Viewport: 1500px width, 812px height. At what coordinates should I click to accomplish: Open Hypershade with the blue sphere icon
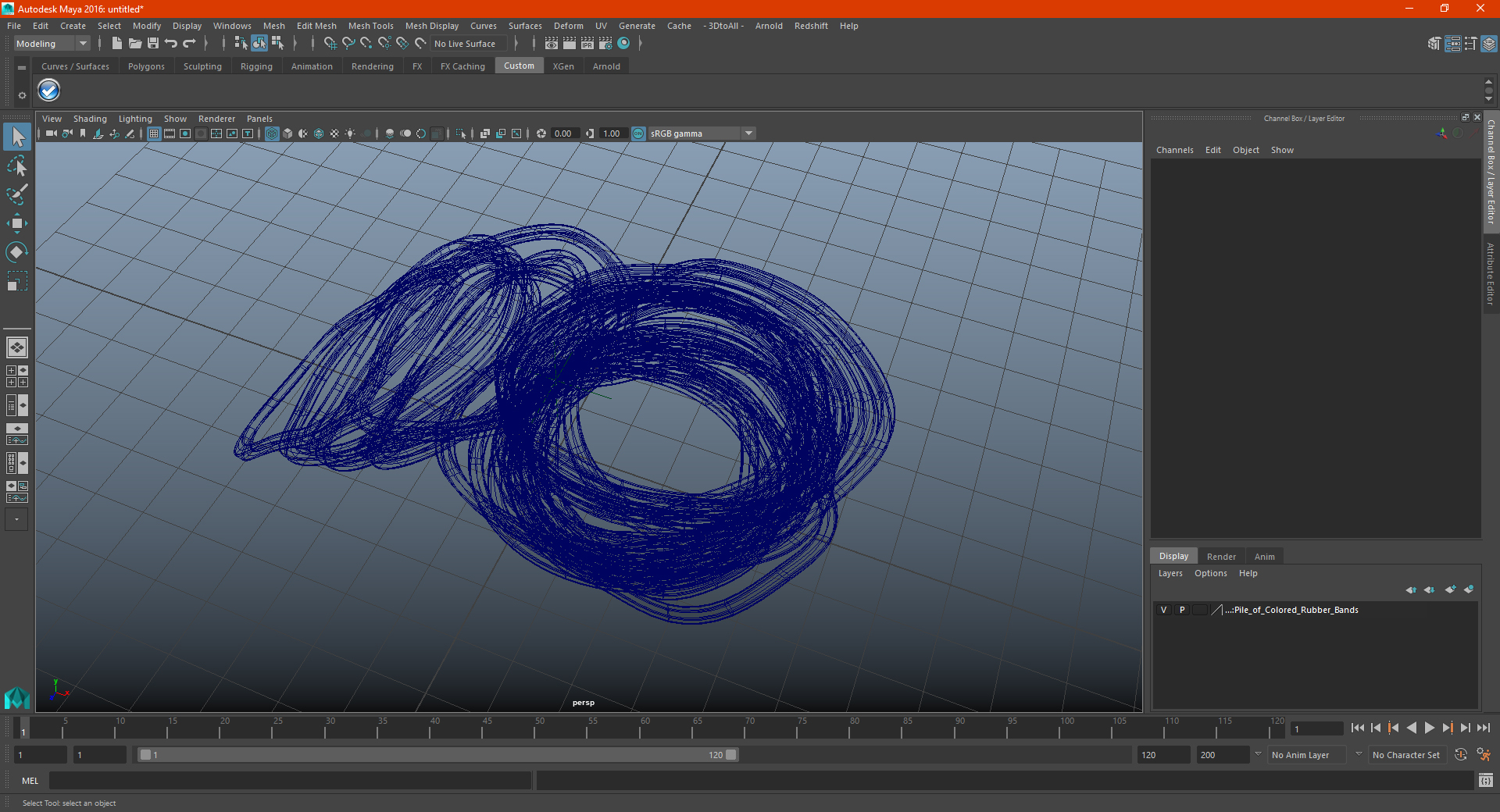pyautogui.click(x=623, y=44)
